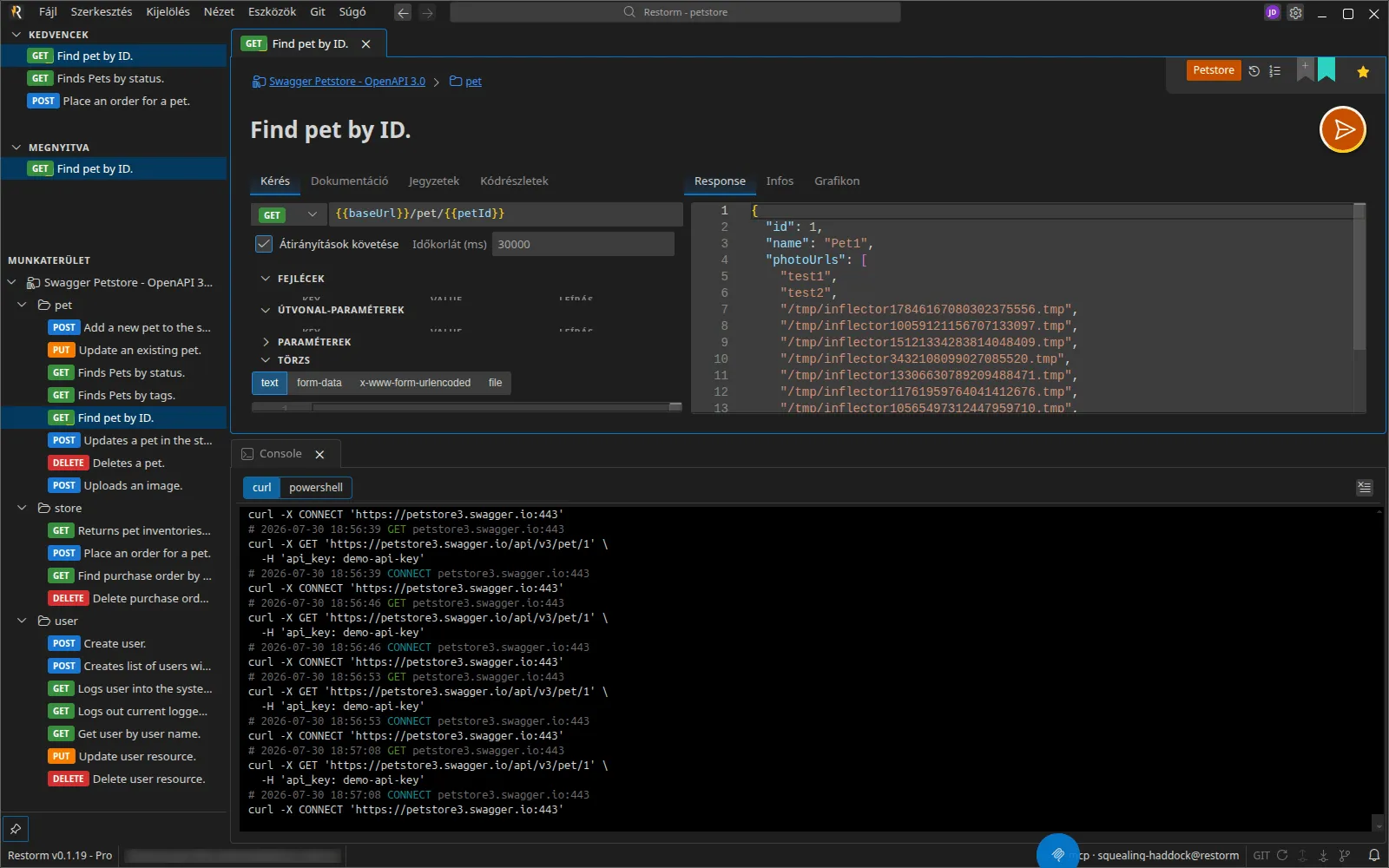
Task: Expand the PARAMÉTEREK section
Action: click(266, 342)
